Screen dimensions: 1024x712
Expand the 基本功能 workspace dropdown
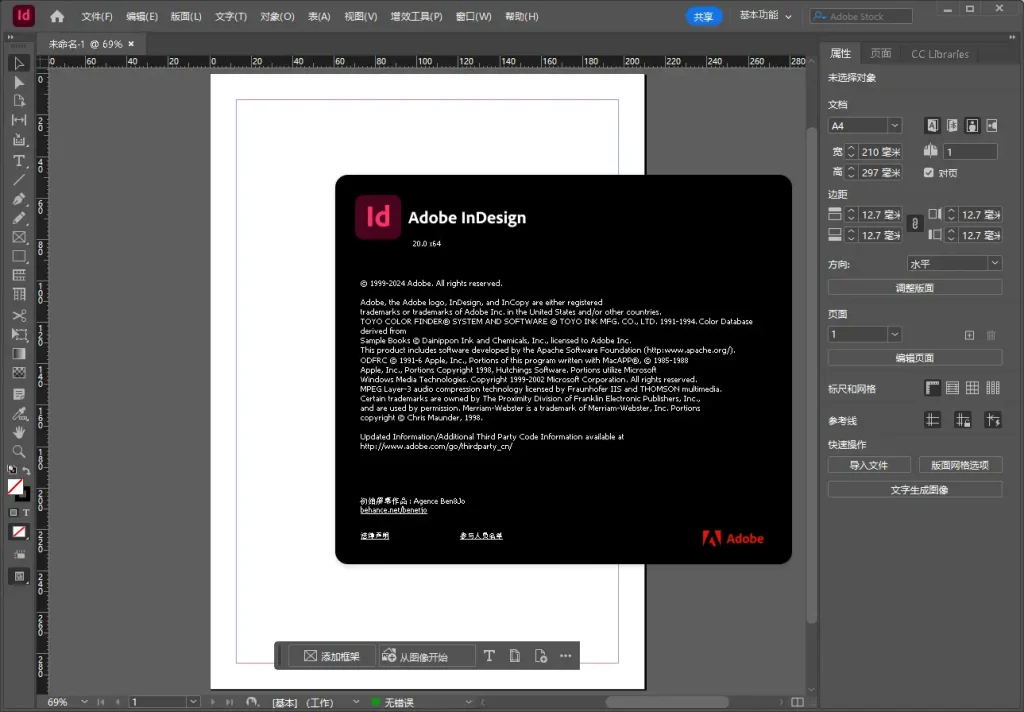pos(765,16)
